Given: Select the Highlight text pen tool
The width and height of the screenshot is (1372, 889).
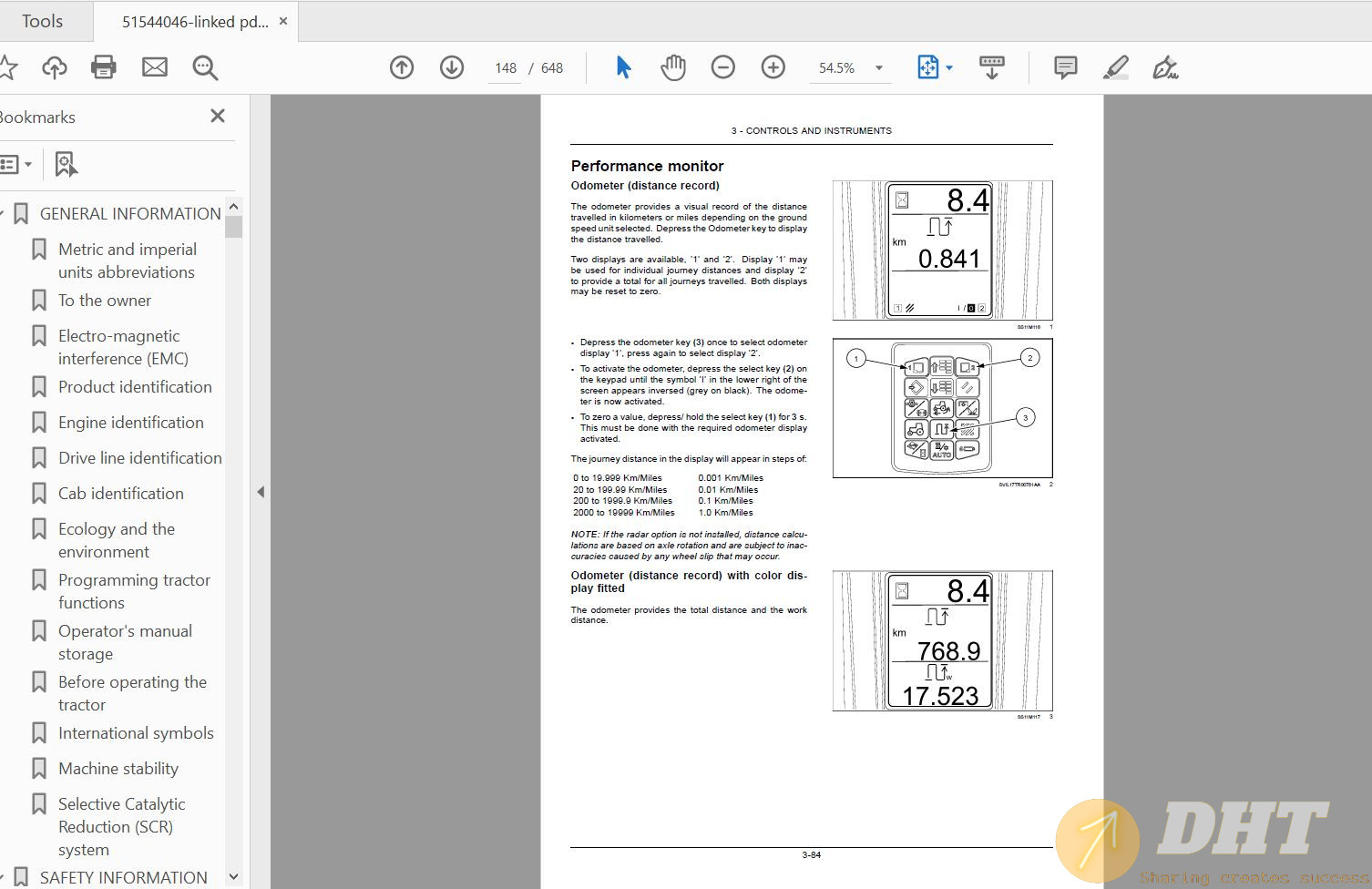Looking at the screenshot, I should pyautogui.click(x=1115, y=67).
